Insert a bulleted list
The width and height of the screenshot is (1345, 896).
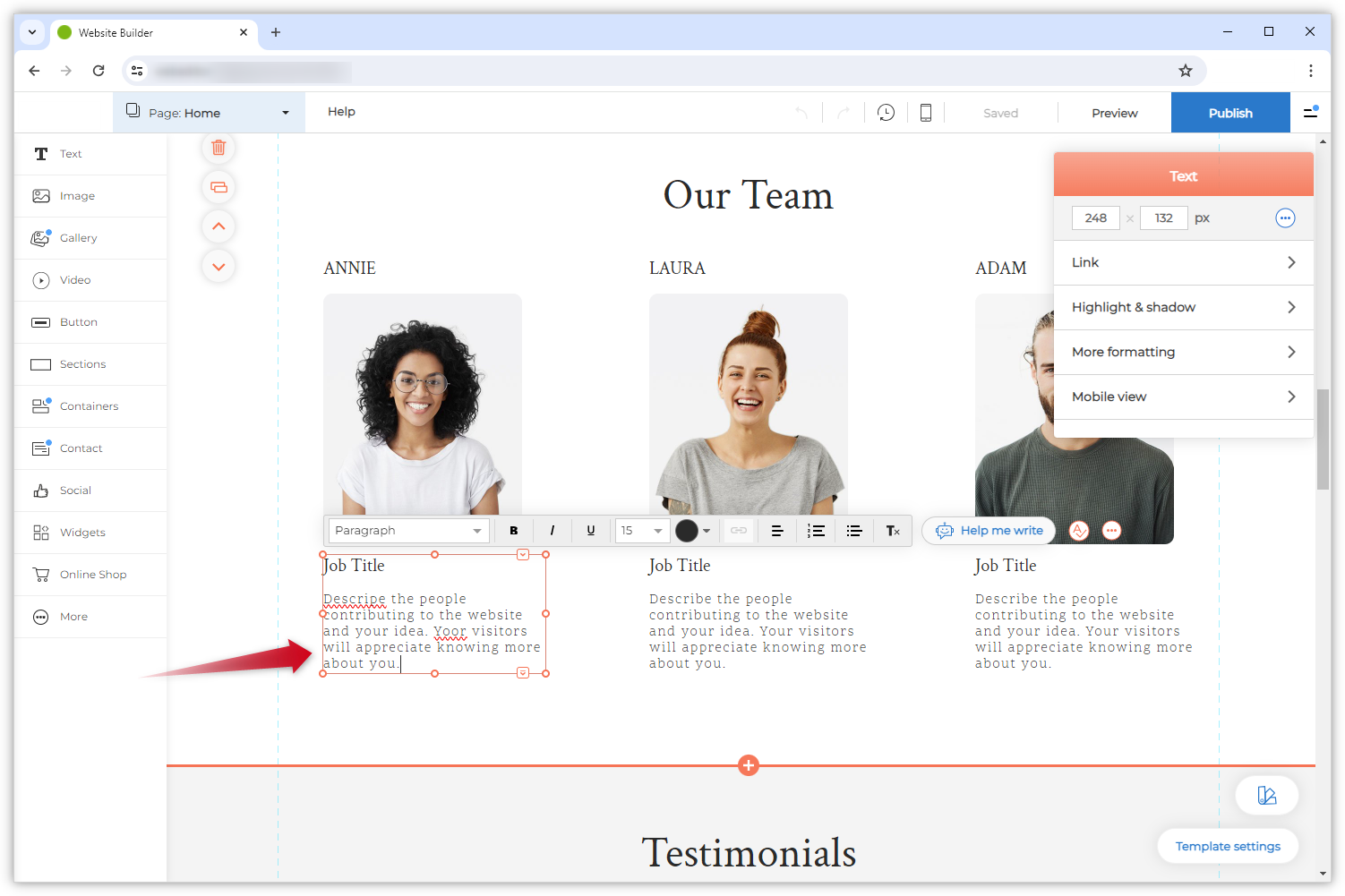click(854, 531)
